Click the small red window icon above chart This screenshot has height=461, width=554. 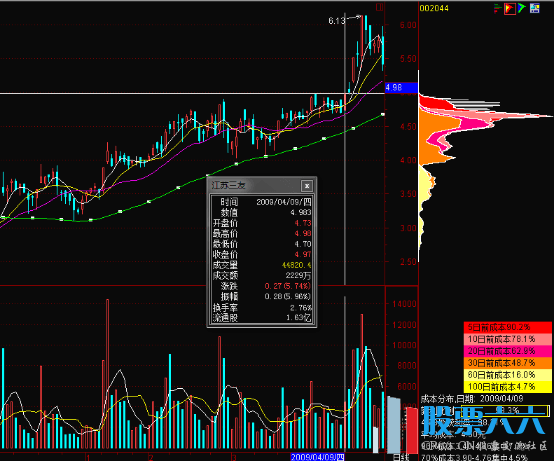379,7
